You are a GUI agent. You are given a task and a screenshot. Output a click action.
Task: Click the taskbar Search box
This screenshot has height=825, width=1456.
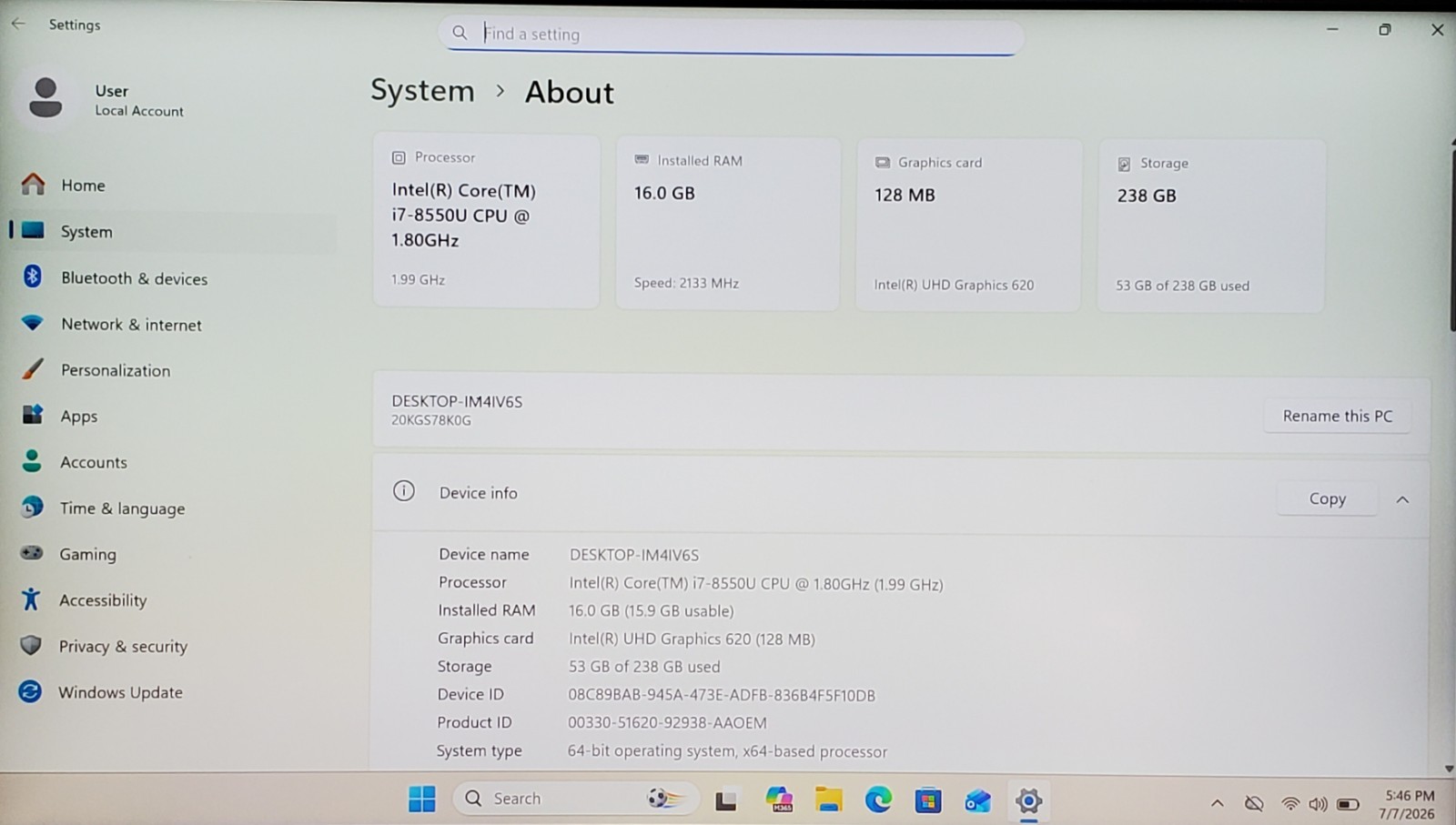click(574, 799)
